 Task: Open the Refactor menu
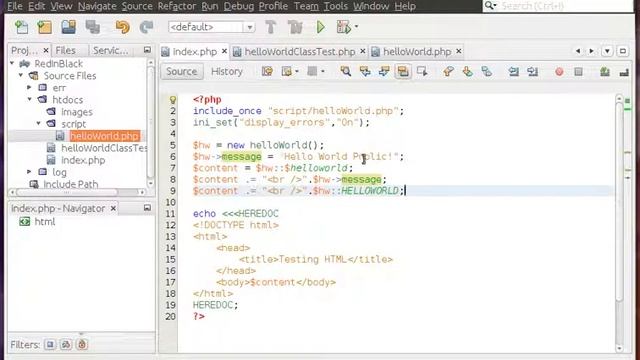point(177,6)
